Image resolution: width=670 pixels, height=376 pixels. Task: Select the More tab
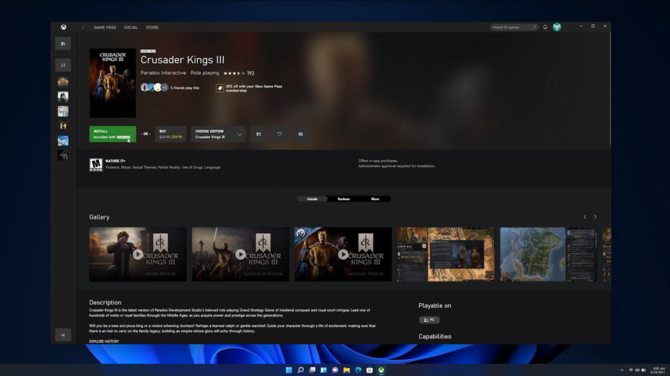(x=375, y=199)
